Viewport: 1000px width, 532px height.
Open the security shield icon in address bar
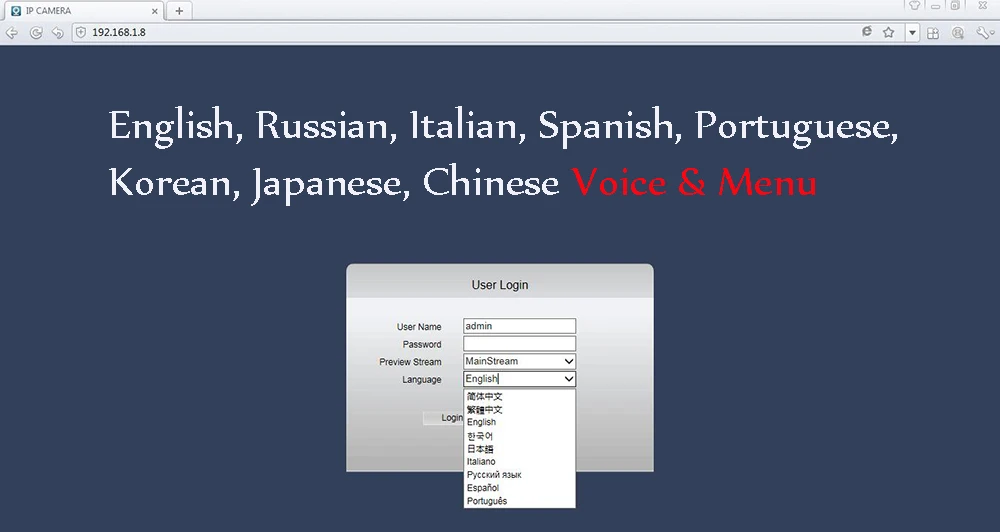coord(81,32)
